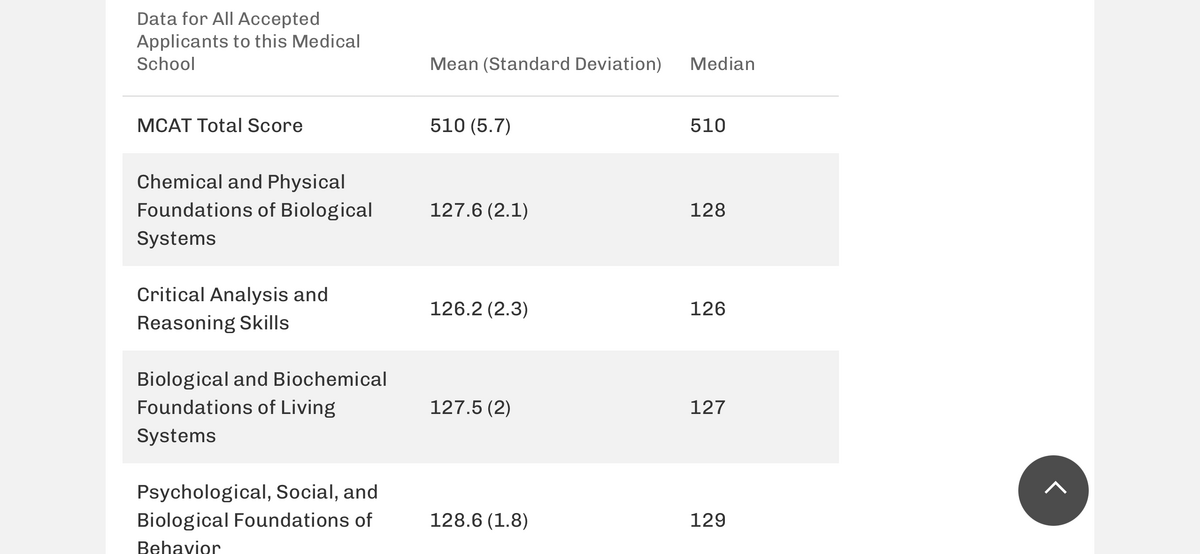
Task: Select Biological and Biochemical Foundations row label
Action: 262,407
